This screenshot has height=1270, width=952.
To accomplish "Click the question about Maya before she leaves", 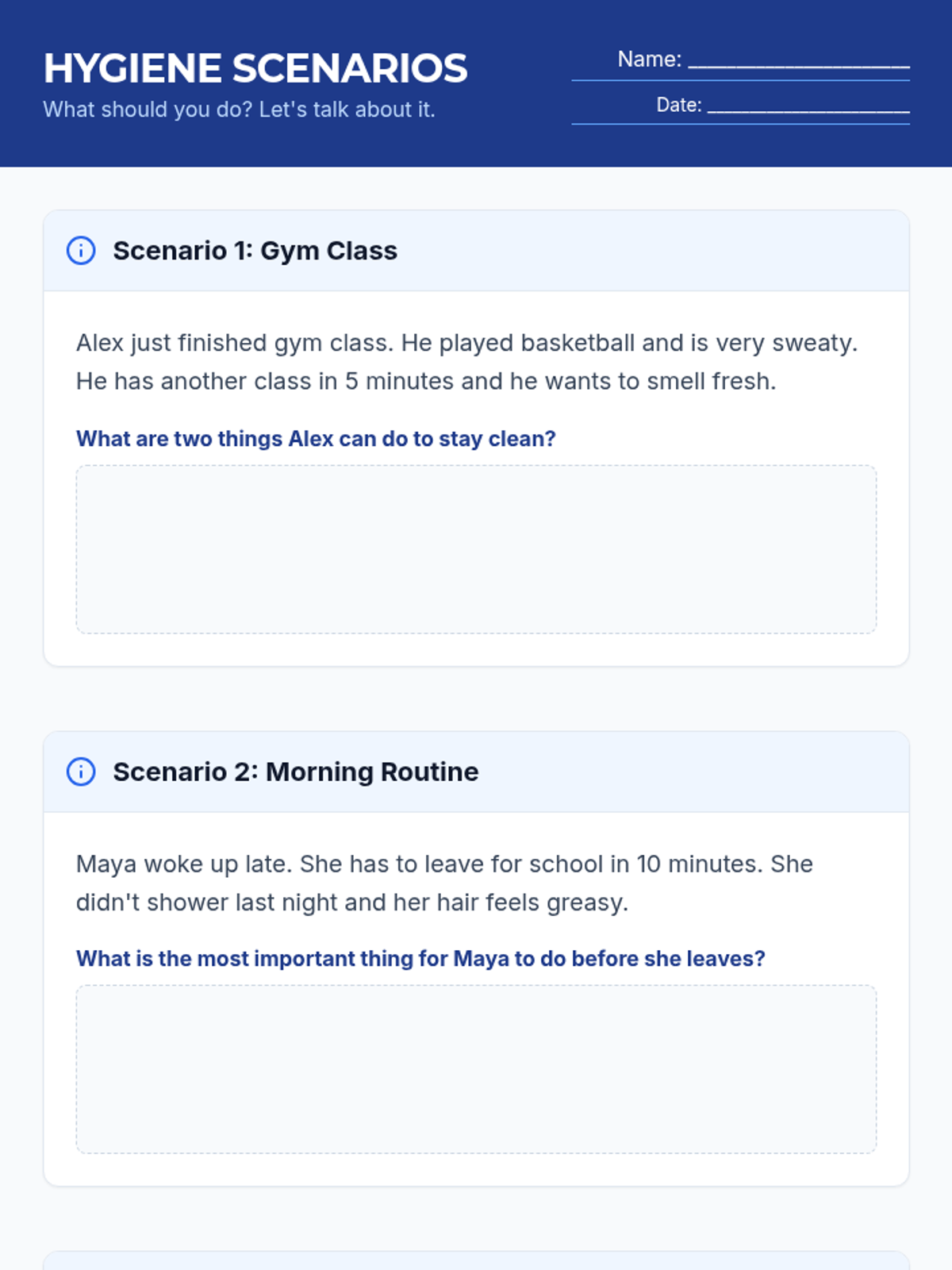I will click(x=420, y=959).
